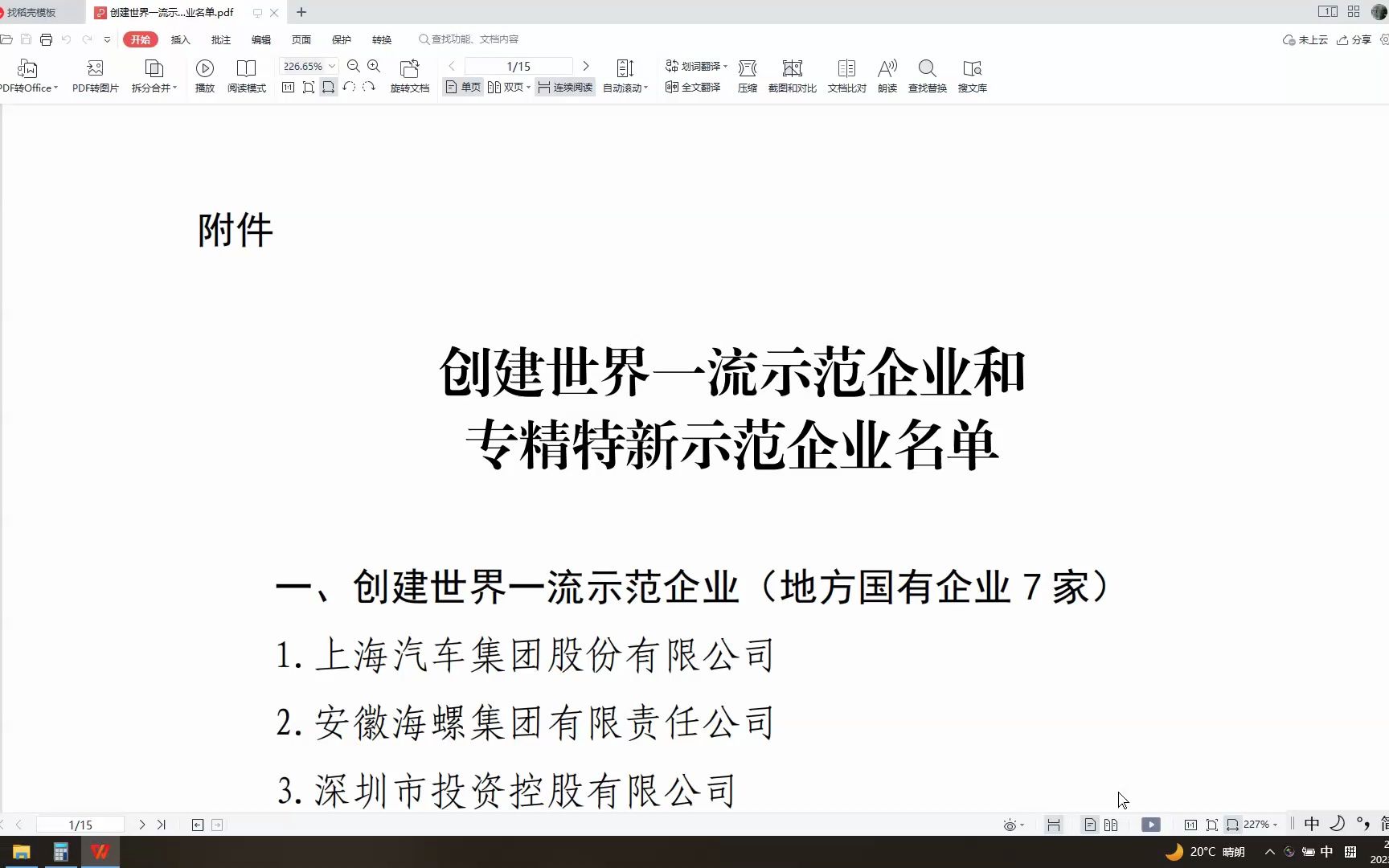Toggle 双页 double page view

(x=506, y=87)
